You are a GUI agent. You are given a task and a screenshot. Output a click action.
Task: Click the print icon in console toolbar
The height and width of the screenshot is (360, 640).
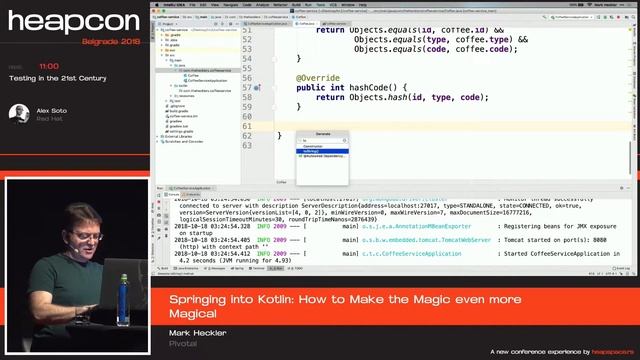pyautogui.click(x=166, y=229)
